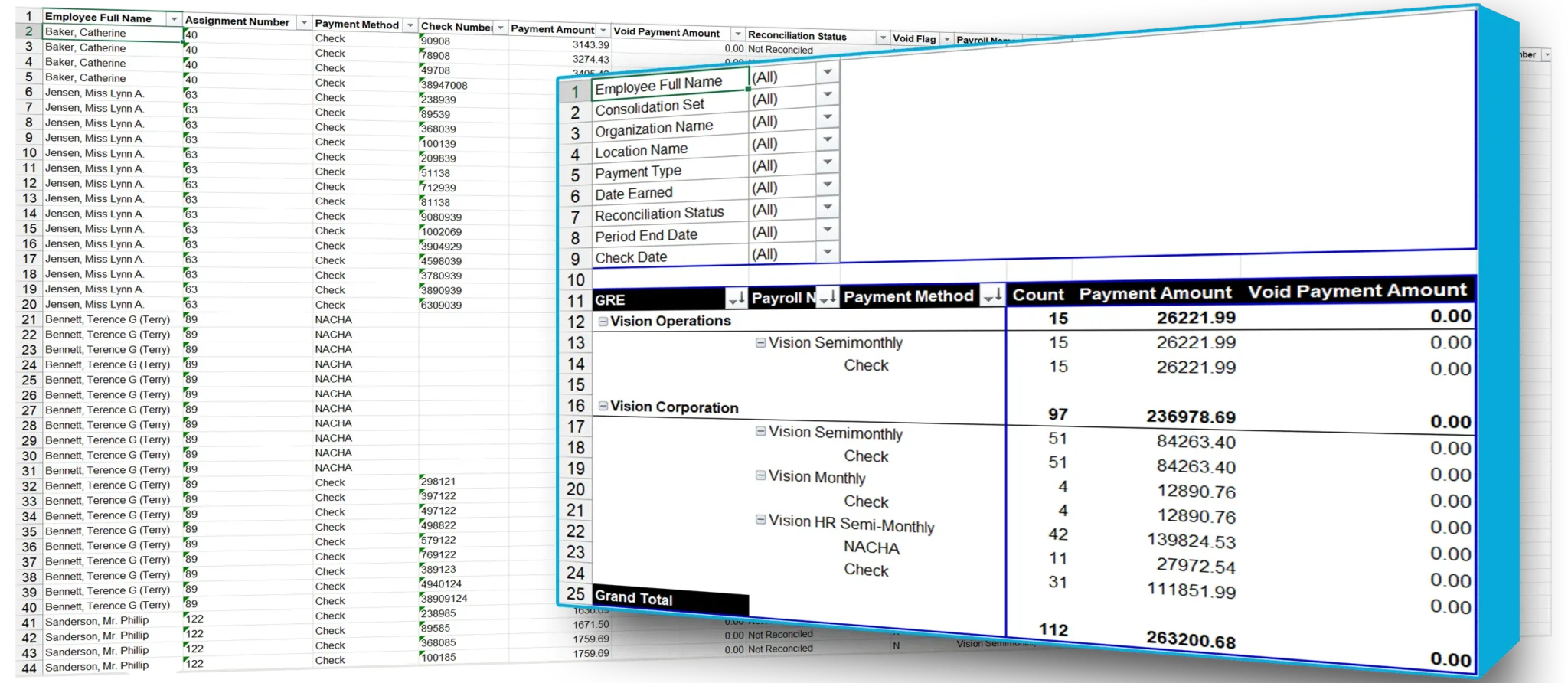Open the Reconciliation Status column header filter
This screenshot has width=1568, height=683.
(x=883, y=38)
